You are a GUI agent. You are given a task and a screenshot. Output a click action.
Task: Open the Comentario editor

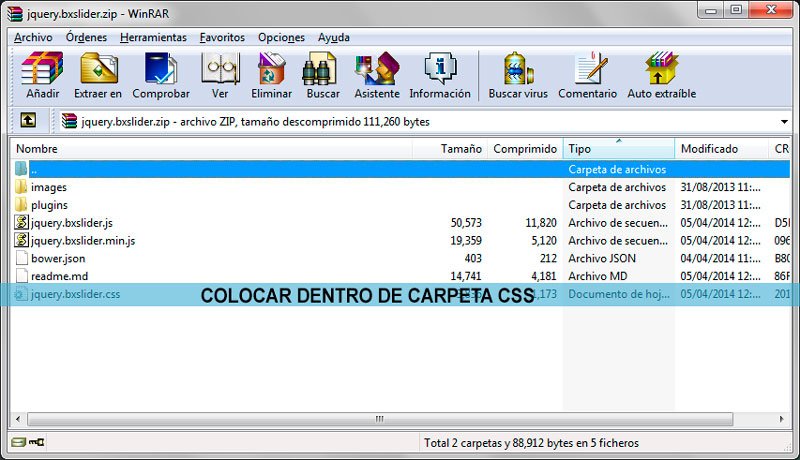(x=587, y=75)
